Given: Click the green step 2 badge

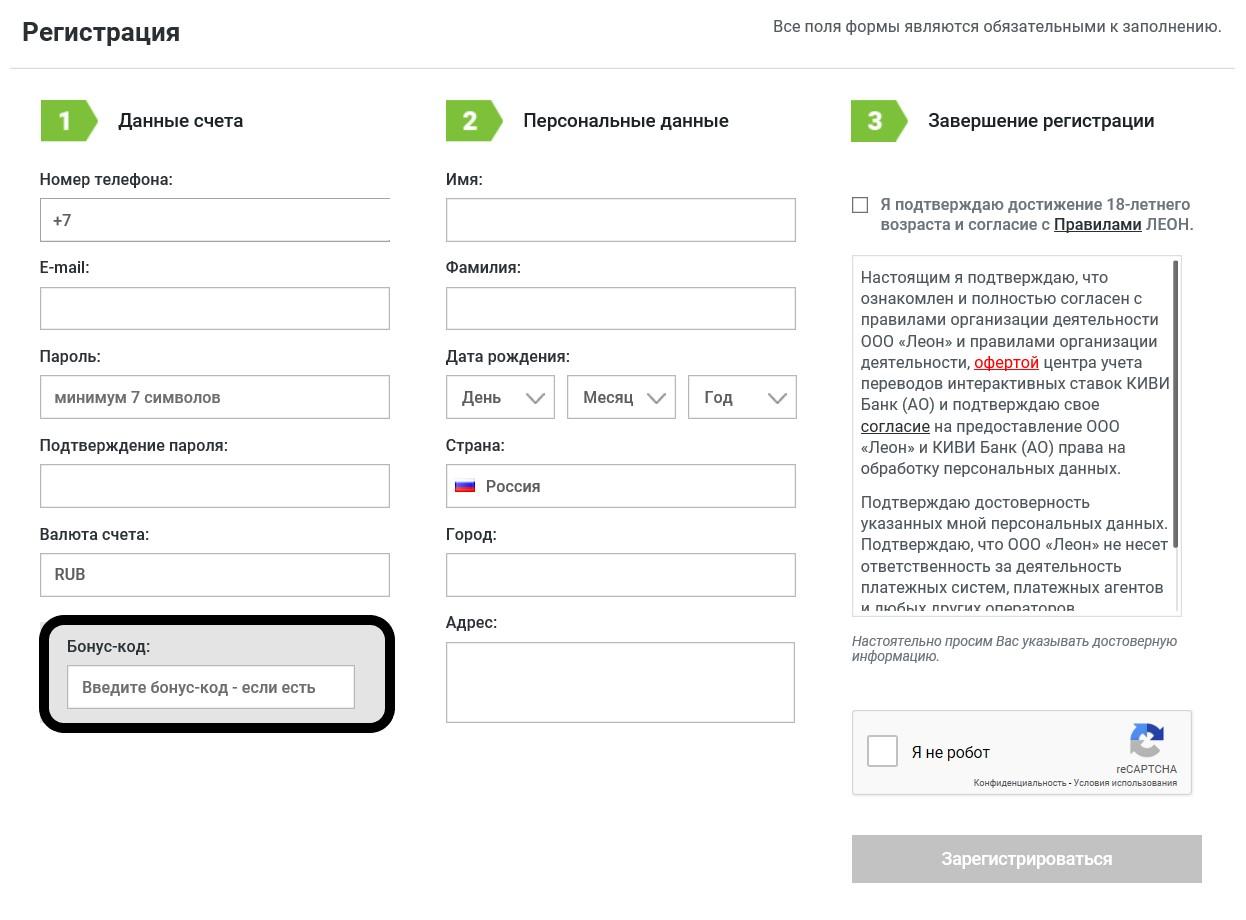Looking at the screenshot, I should (472, 121).
